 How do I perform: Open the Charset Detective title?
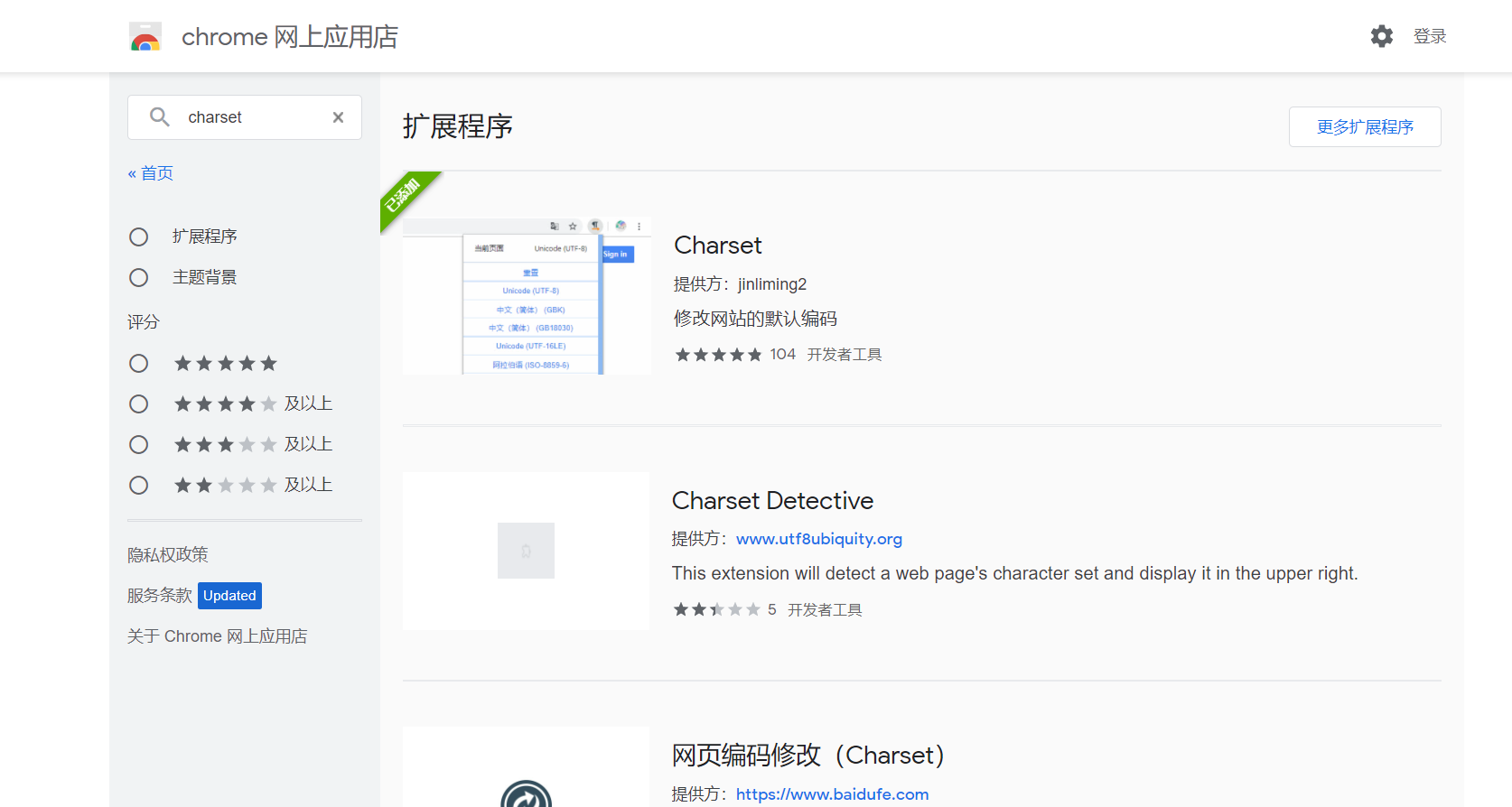click(x=773, y=501)
